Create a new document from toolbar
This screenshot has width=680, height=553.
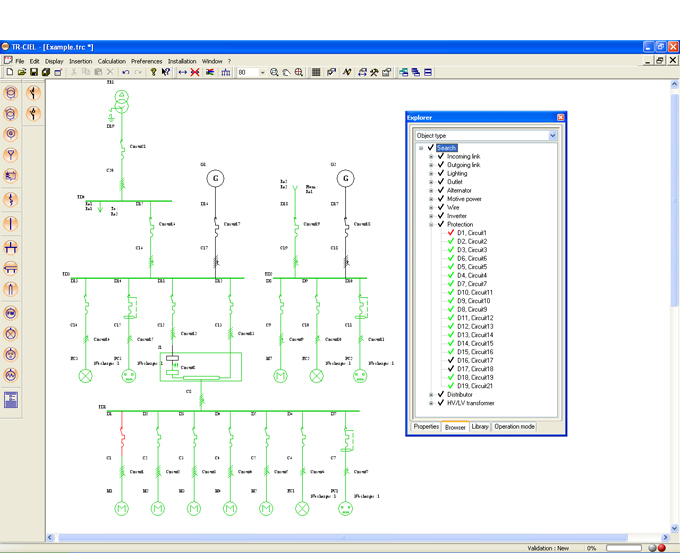(x=10, y=72)
